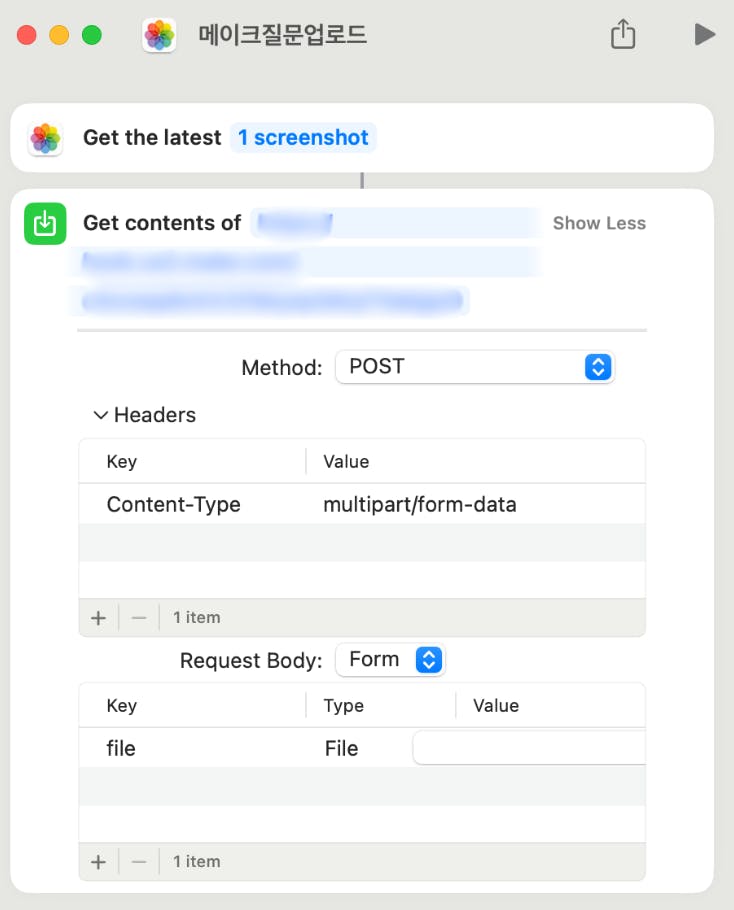Click the file value input field

tap(529, 748)
